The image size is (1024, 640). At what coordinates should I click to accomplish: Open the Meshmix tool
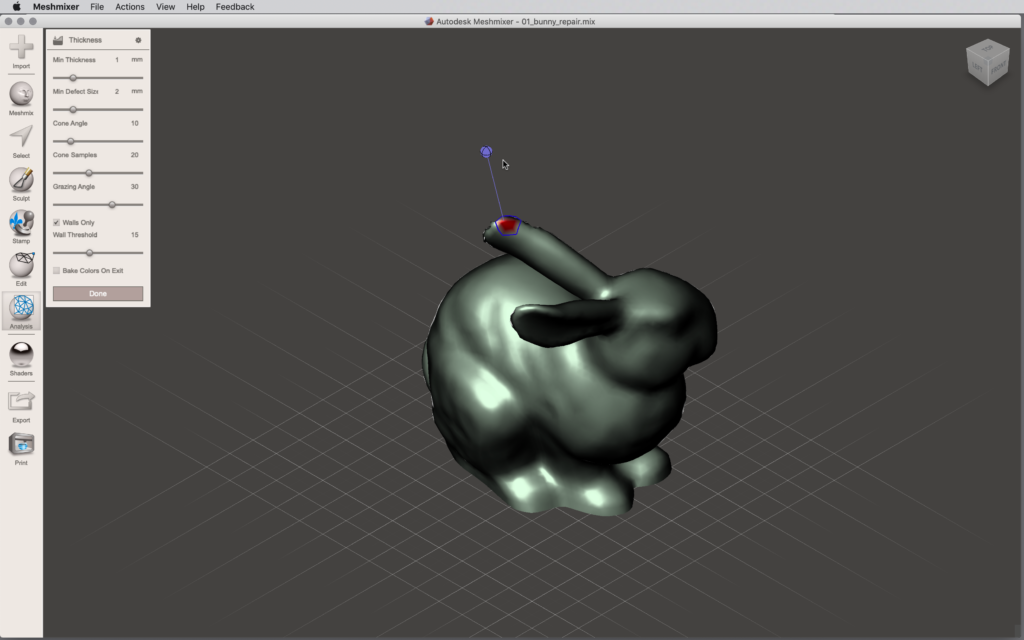(x=21, y=95)
